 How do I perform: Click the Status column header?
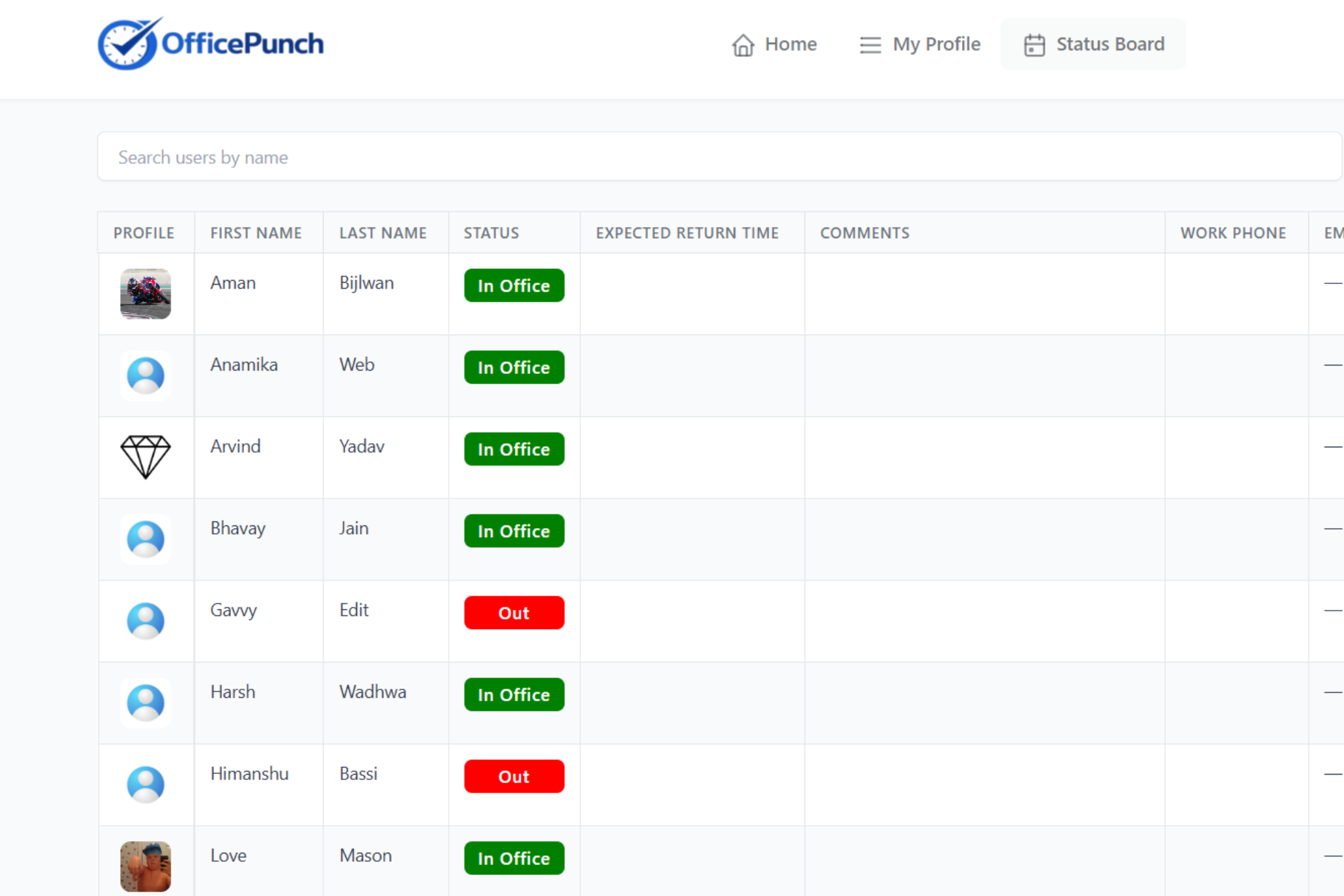click(491, 233)
